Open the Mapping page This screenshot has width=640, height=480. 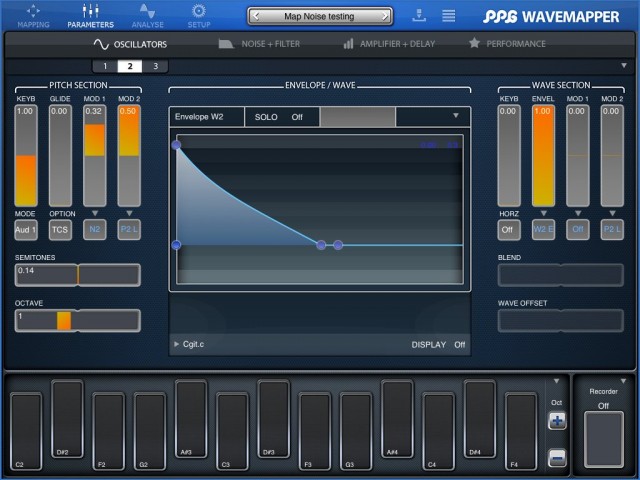tap(33, 14)
